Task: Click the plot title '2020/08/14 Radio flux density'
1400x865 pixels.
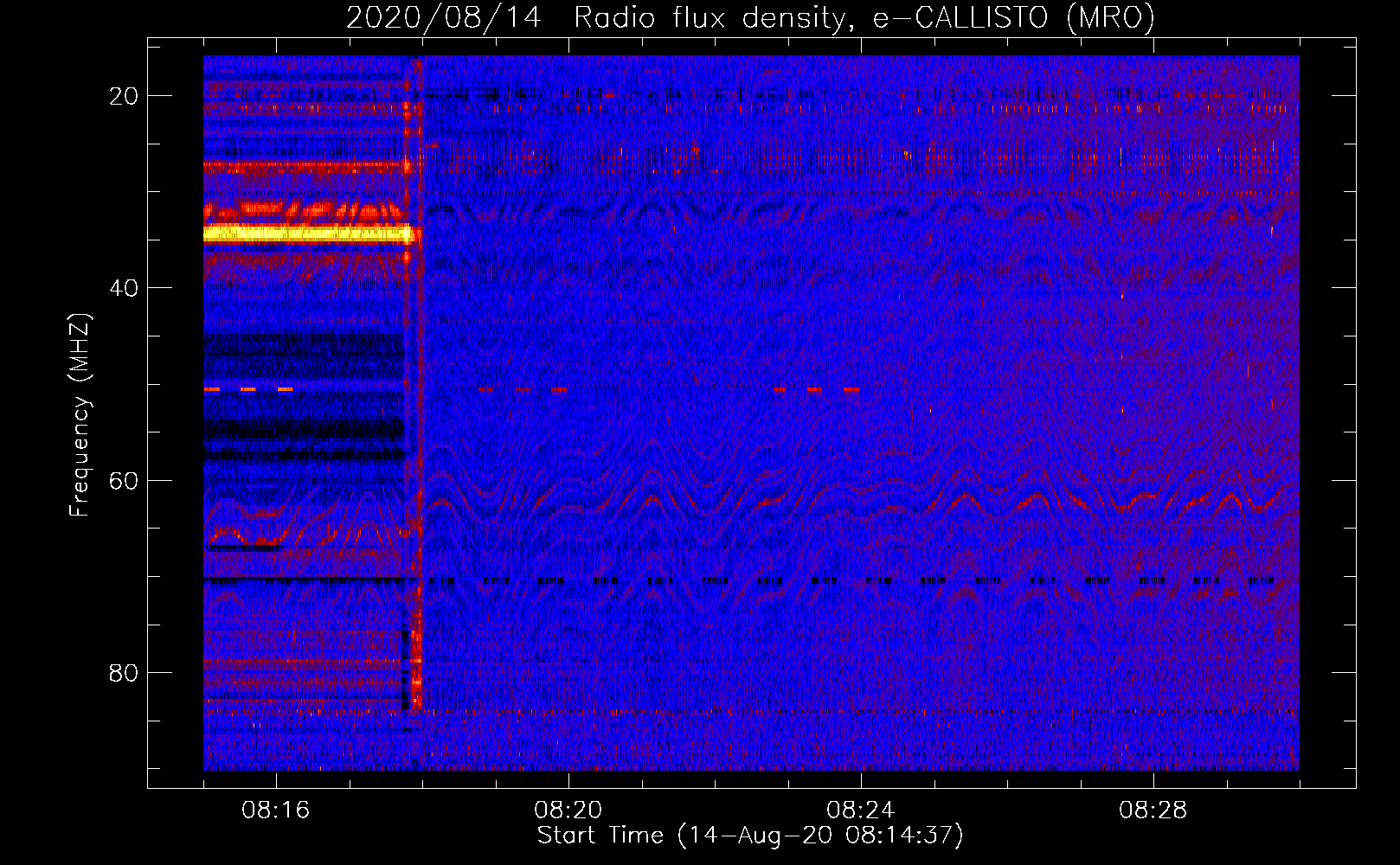Action: coord(750,18)
